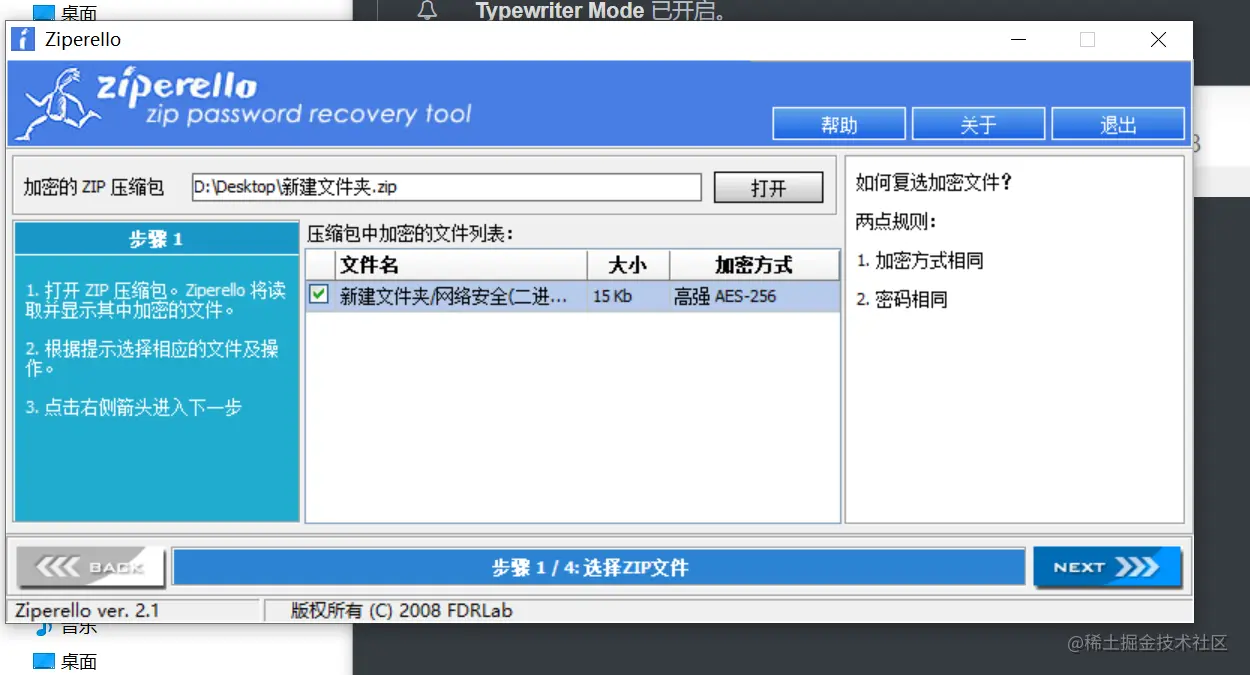Click 打开 to browse for a ZIP file

coord(769,187)
